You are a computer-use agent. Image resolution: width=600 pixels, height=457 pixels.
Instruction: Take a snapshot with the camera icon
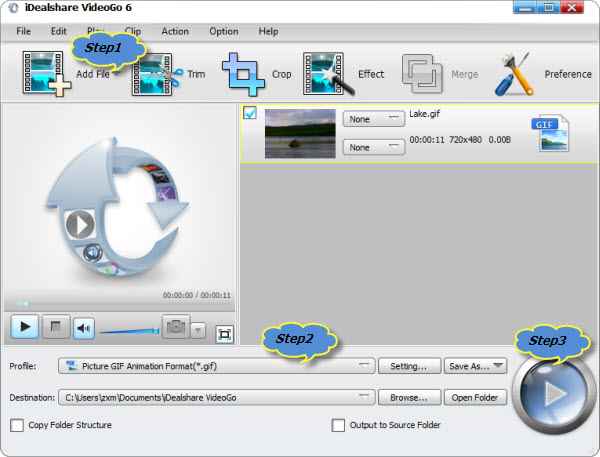pos(176,327)
